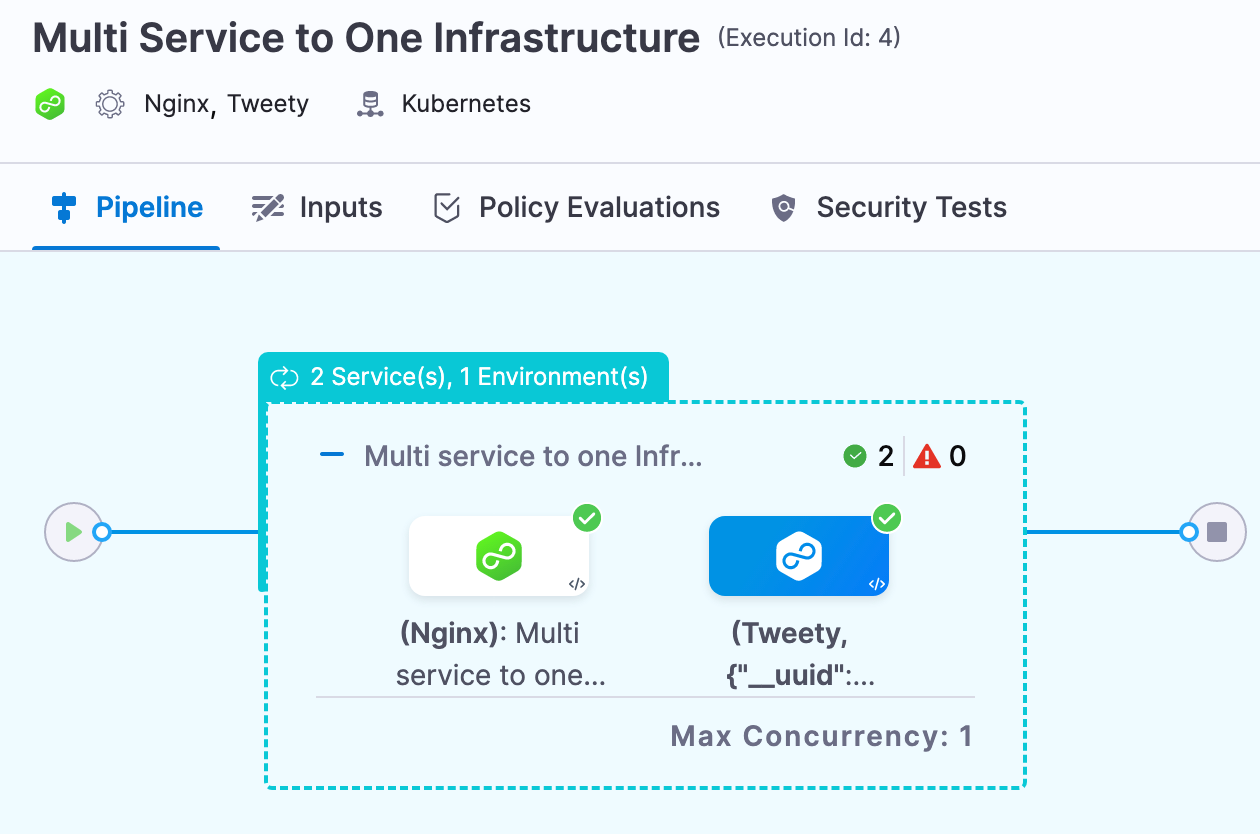1260x834 pixels.
Task: Select the Nginx deployment stage node
Action: click(499, 556)
